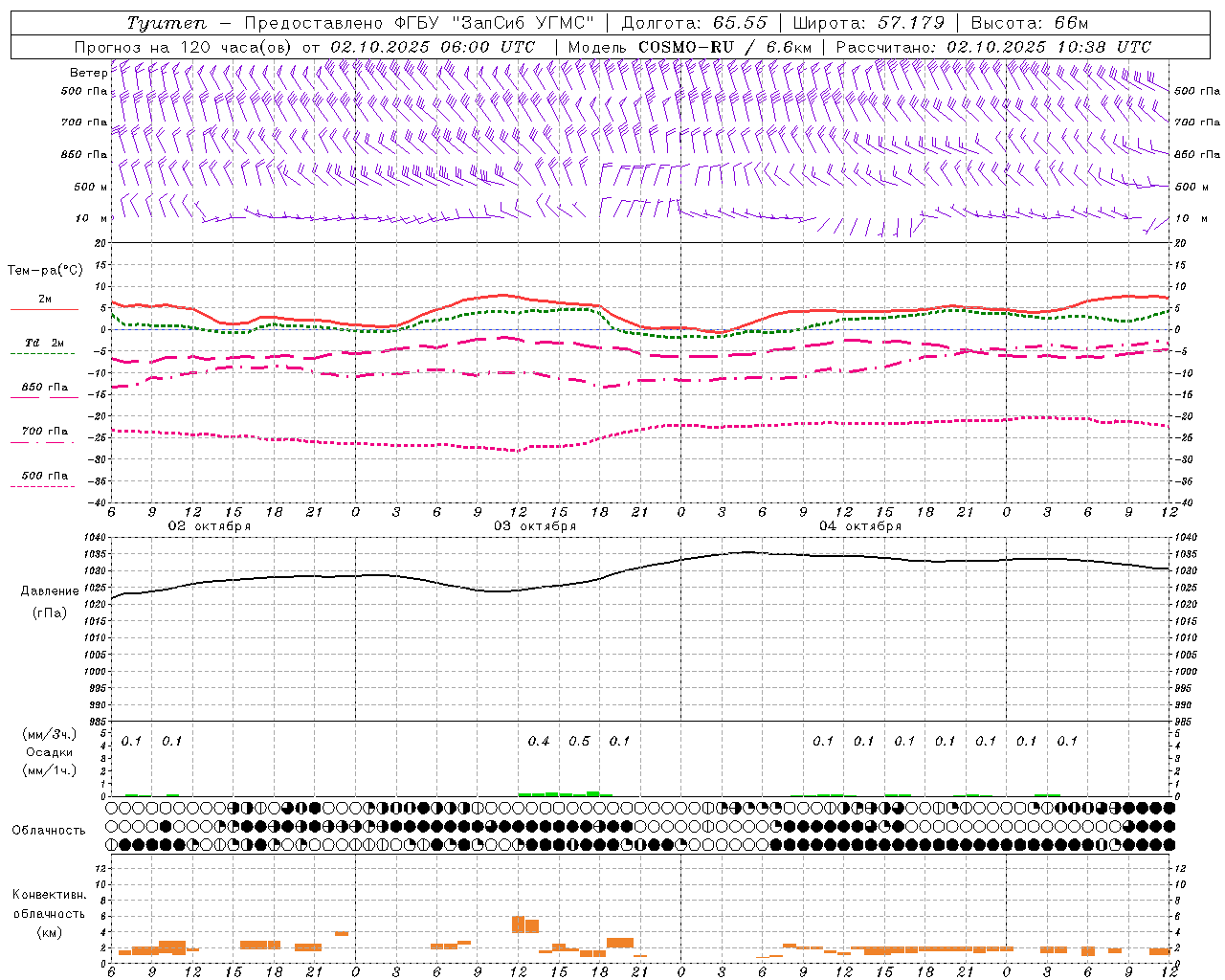
Task: Click the "Высота: 66м" elevation value
Action: [x=1029, y=23]
